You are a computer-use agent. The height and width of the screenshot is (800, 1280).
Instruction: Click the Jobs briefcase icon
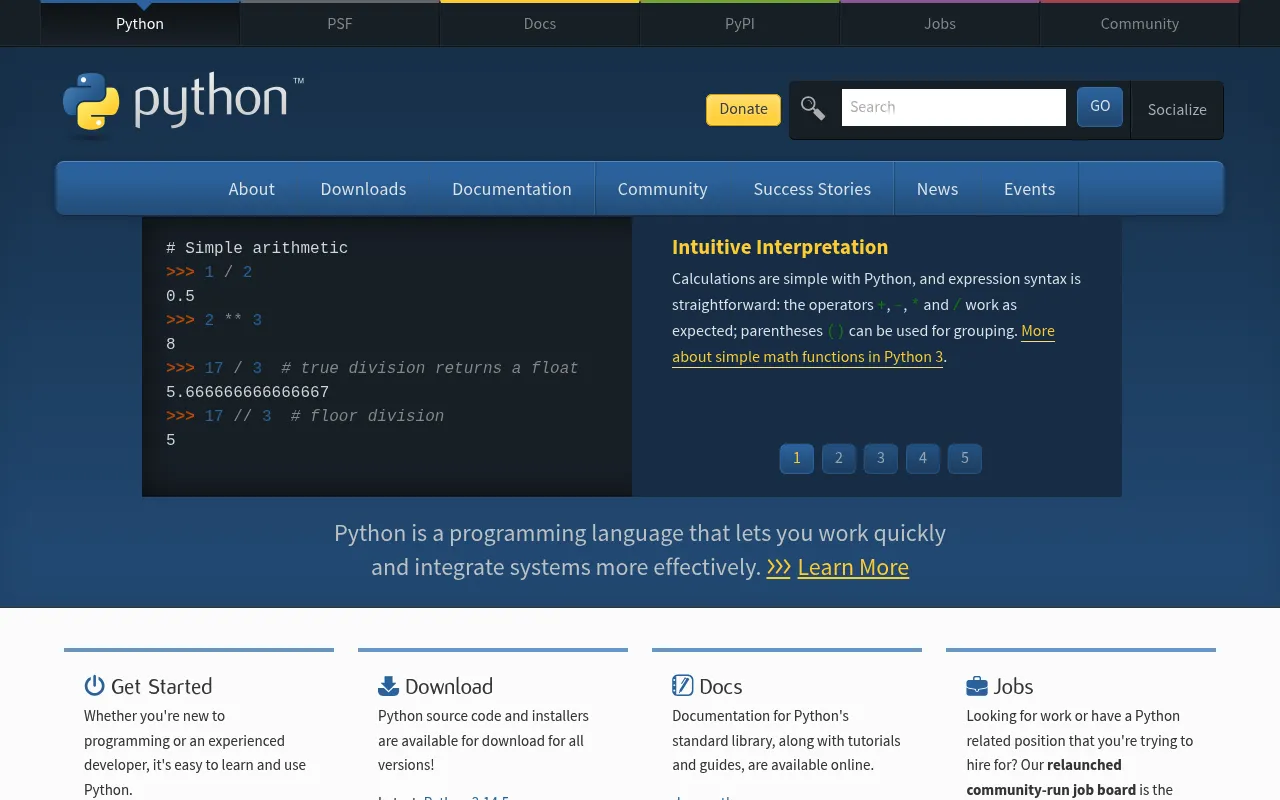pos(976,686)
